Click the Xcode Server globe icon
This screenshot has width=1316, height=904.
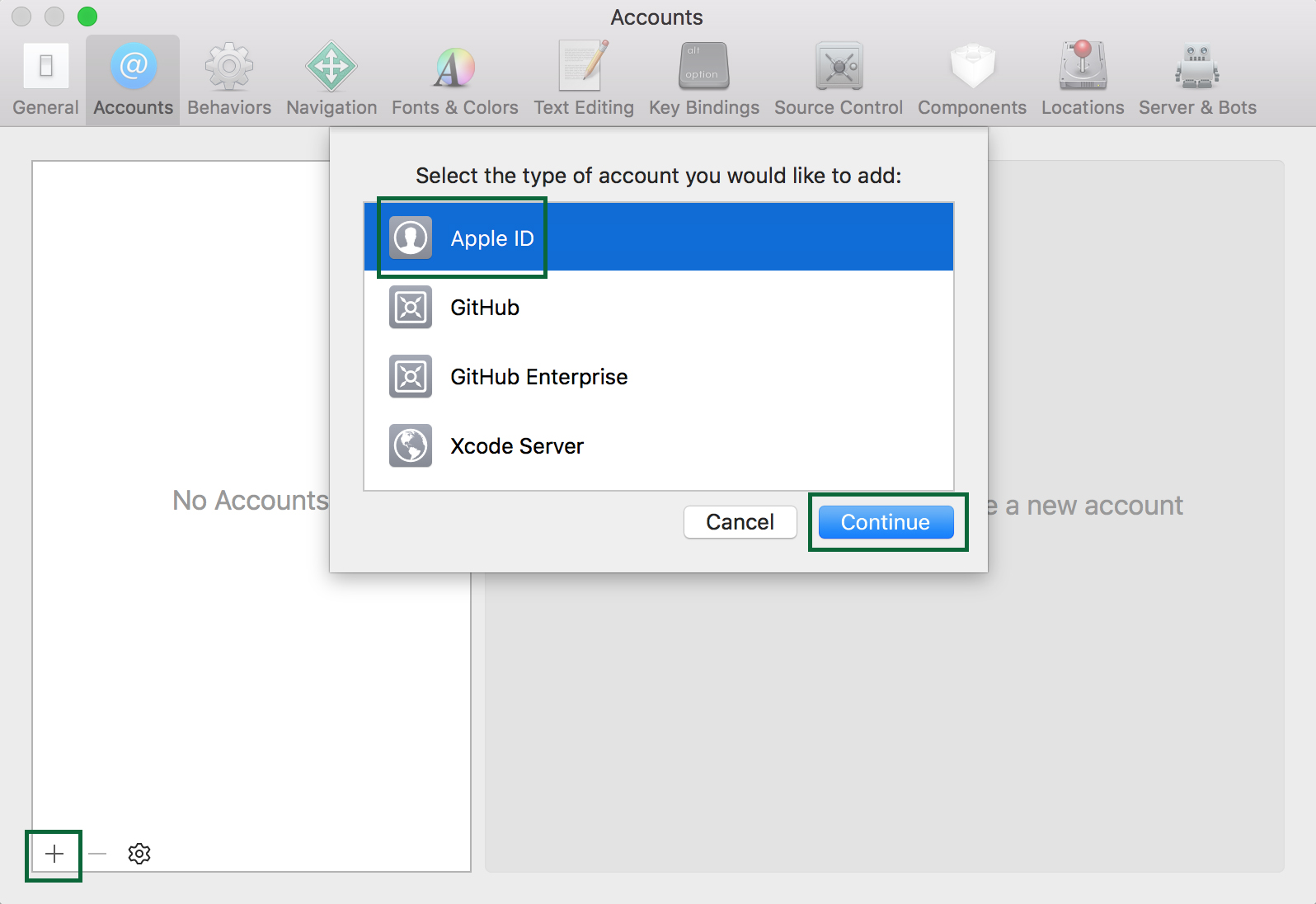click(x=411, y=445)
